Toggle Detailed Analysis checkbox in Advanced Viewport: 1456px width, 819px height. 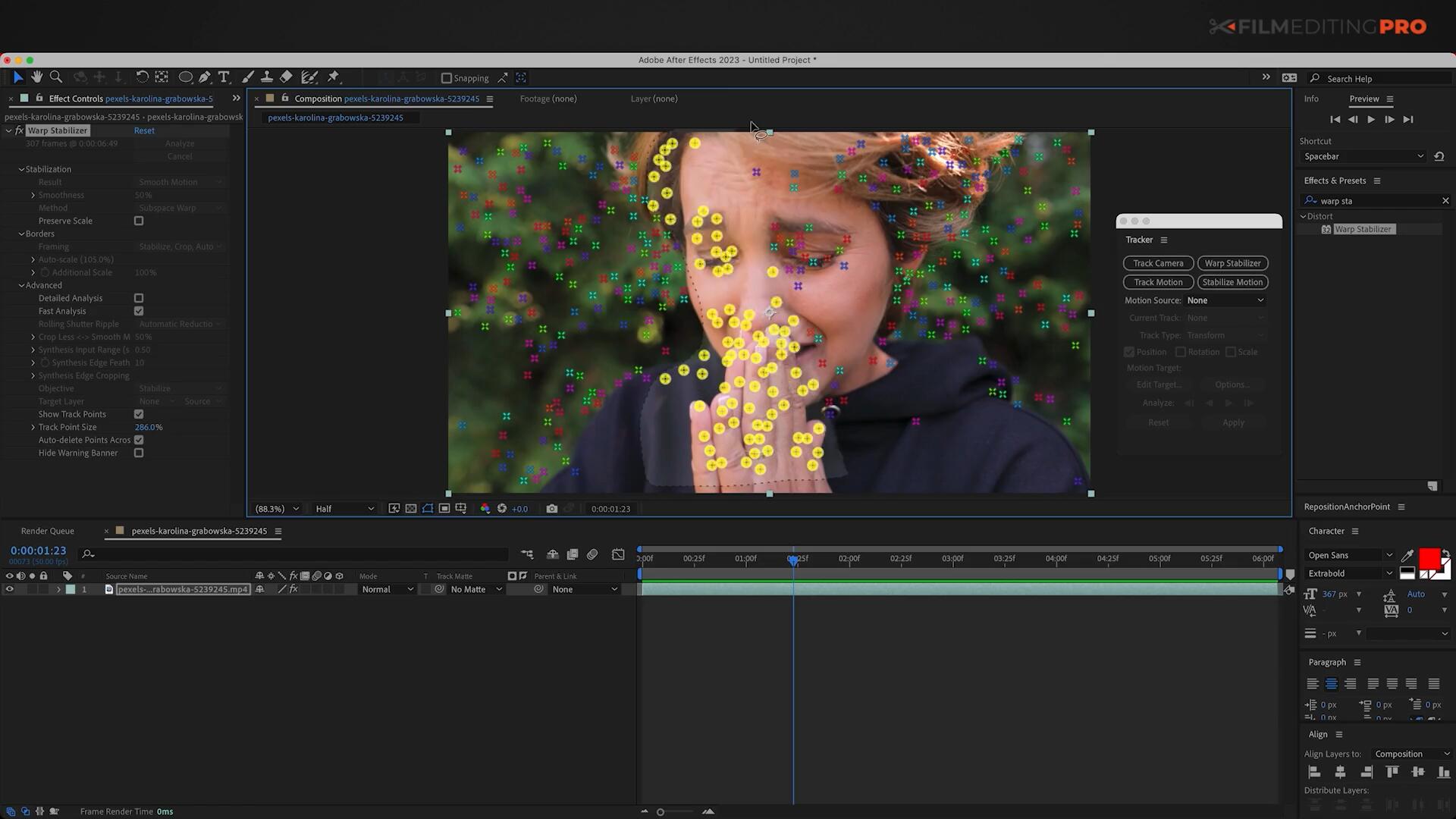click(x=138, y=298)
